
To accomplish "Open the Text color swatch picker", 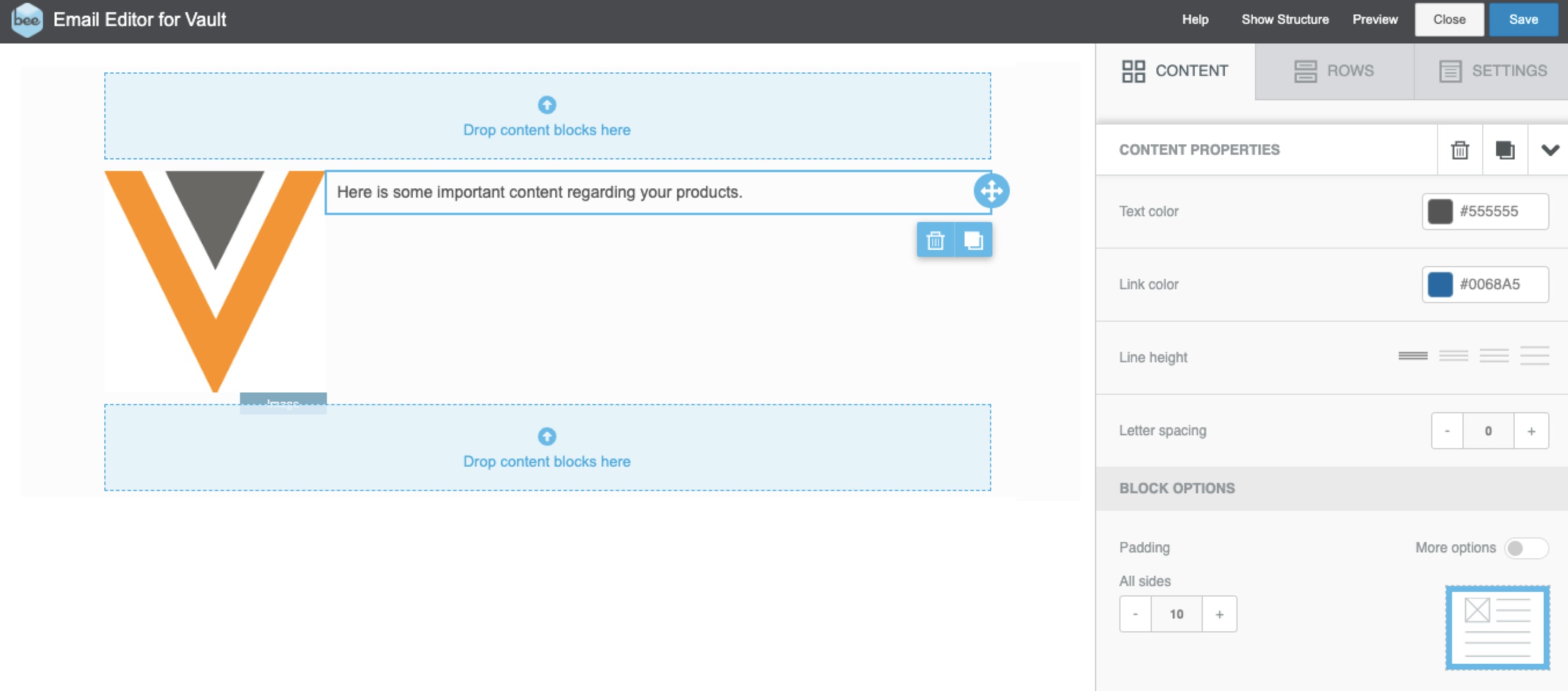I will click(x=1439, y=211).
